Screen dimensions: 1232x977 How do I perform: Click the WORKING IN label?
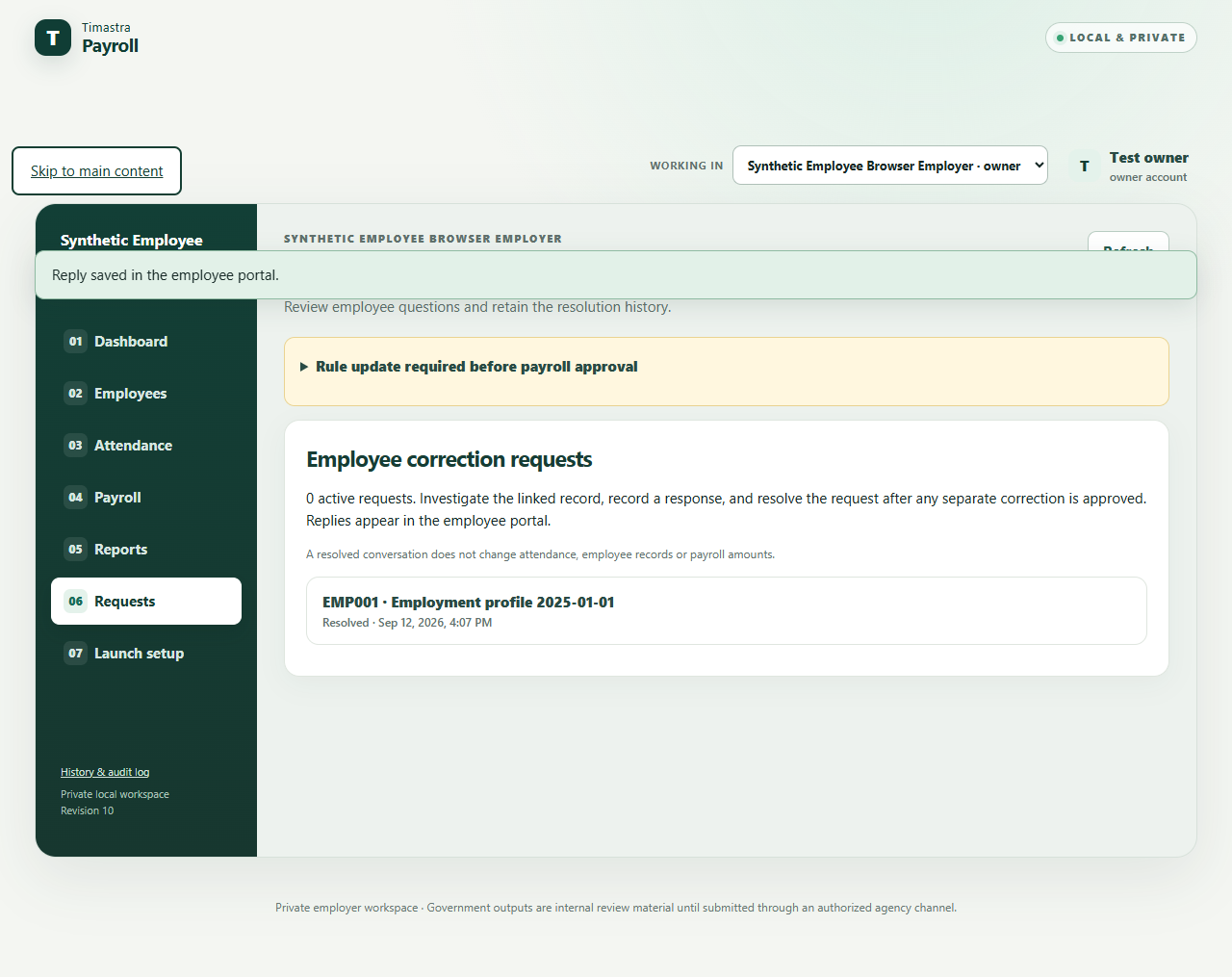pyautogui.click(x=686, y=166)
